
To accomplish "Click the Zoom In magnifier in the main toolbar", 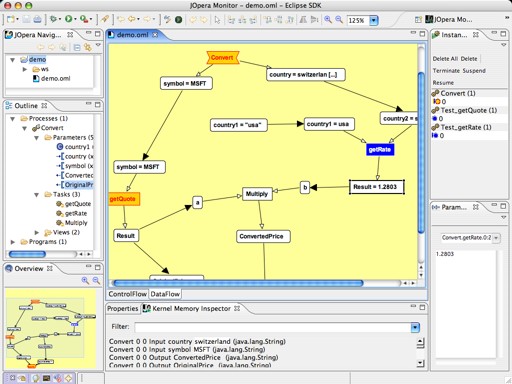I will [328, 20].
